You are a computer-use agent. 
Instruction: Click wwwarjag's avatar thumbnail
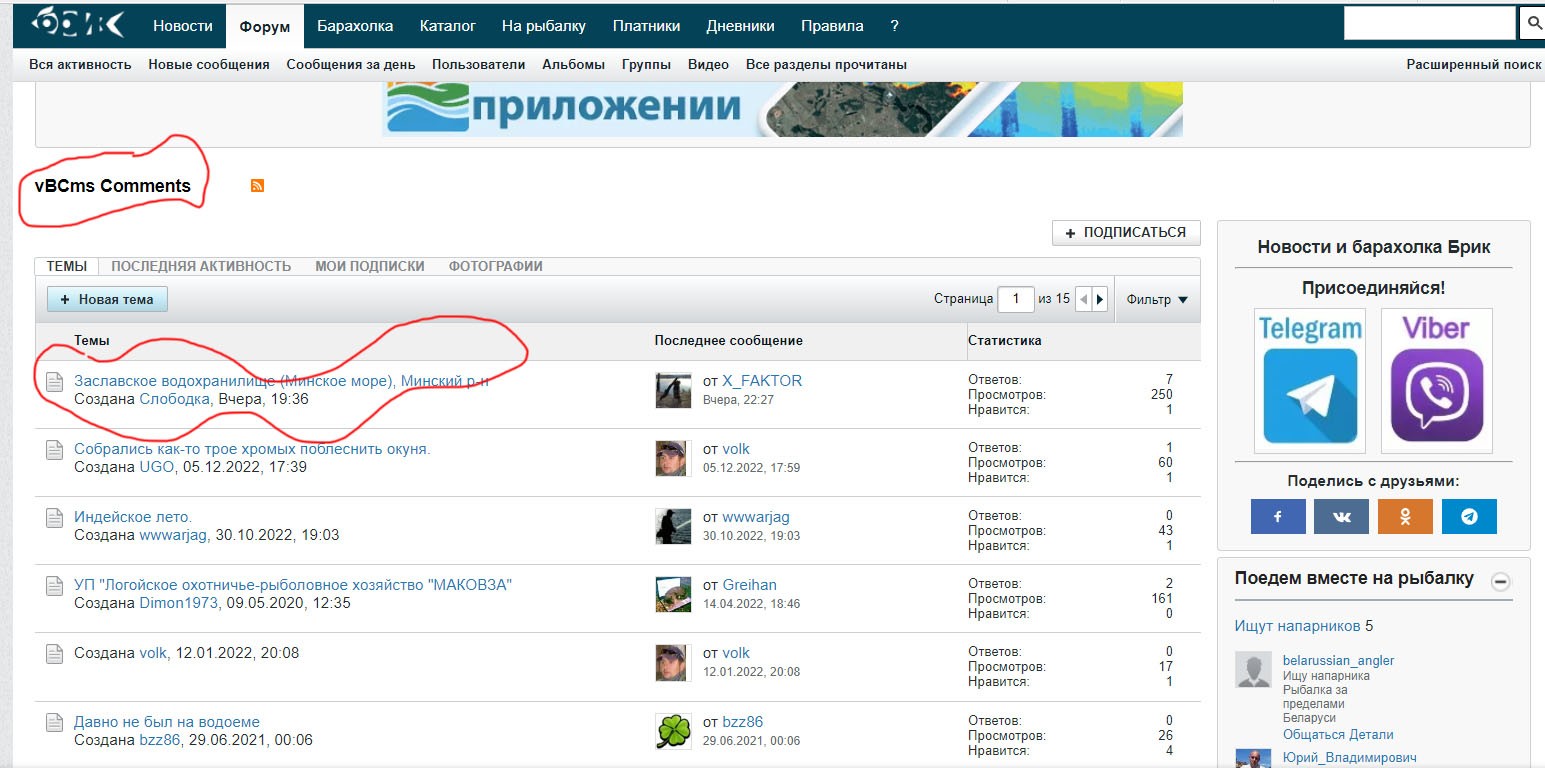click(673, 526)
